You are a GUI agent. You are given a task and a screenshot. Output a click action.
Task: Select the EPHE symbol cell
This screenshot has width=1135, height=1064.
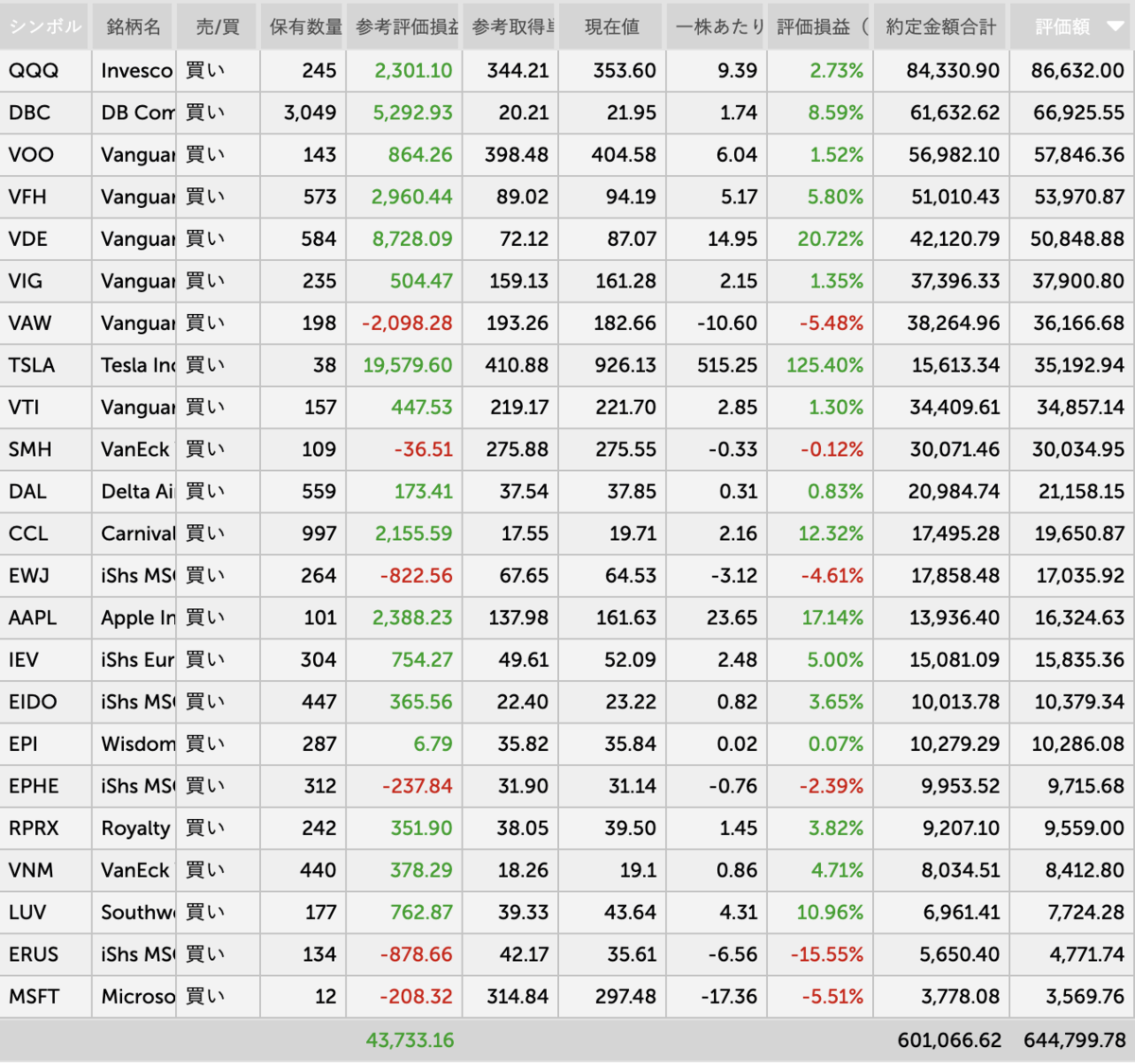tap(45, 786)
